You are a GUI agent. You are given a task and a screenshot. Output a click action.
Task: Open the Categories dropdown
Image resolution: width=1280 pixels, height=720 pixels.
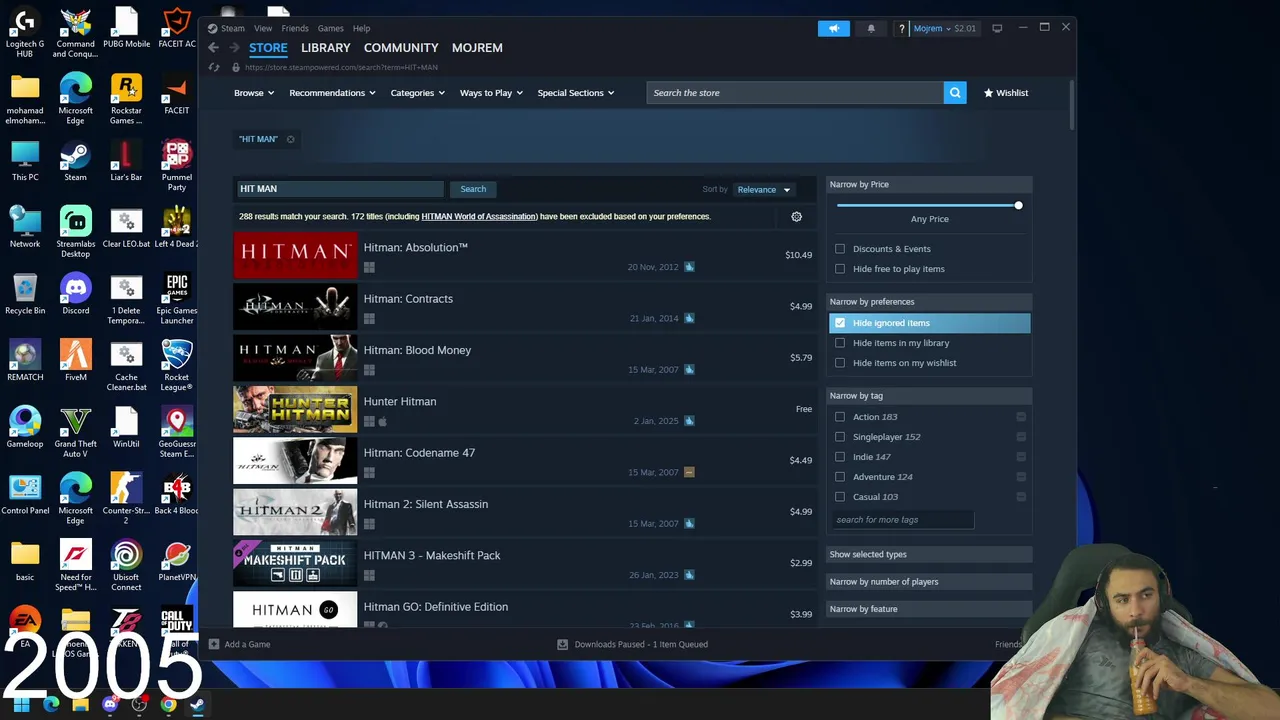click(417, 93)
